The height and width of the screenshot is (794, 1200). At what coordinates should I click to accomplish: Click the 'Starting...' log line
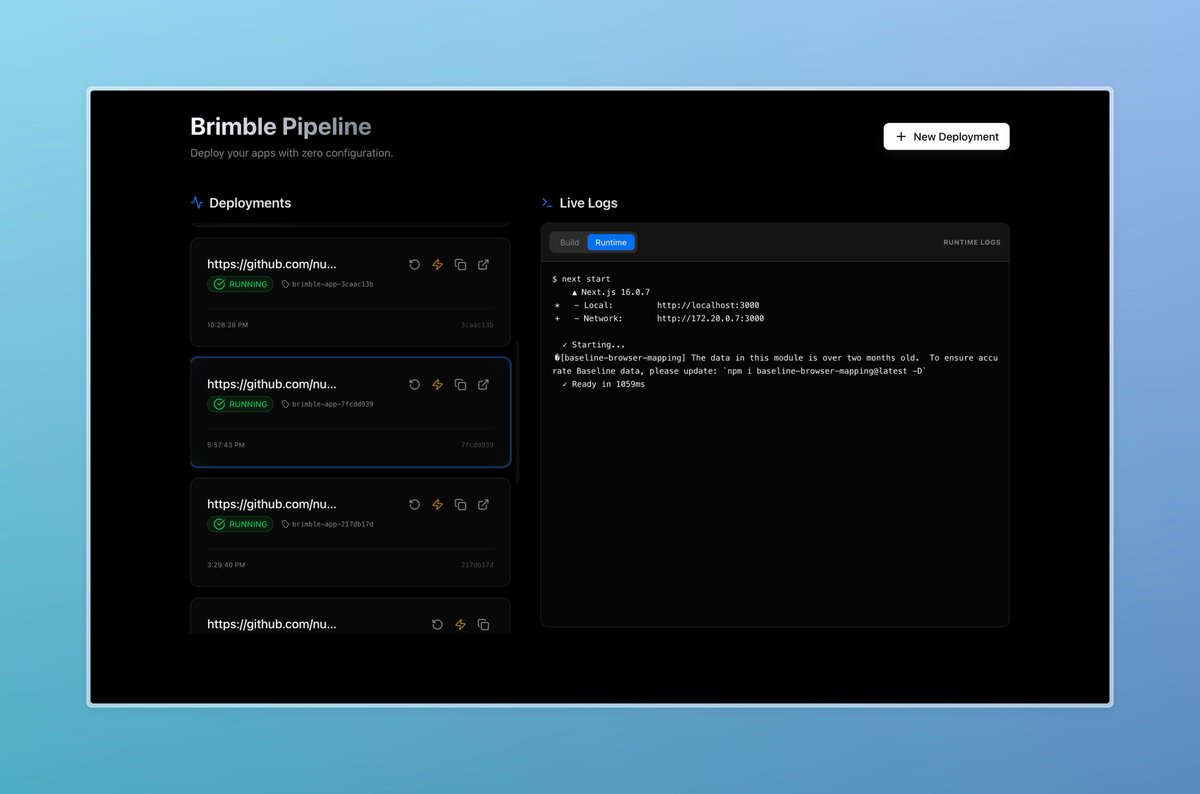[593, 345]
